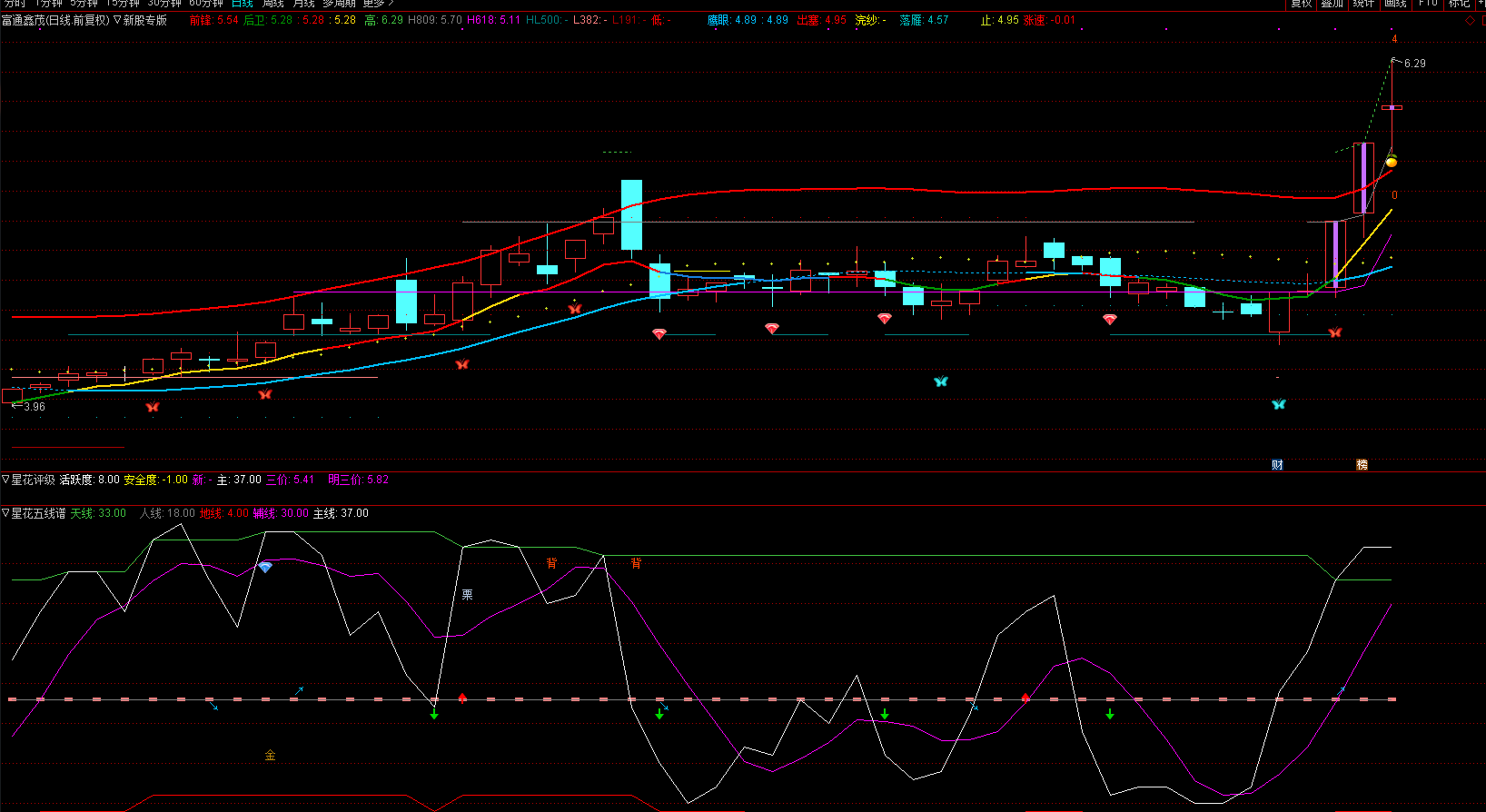1486x812 pixels.
Task: Click the 地线: 4.00 value
Action: (223, 513)
